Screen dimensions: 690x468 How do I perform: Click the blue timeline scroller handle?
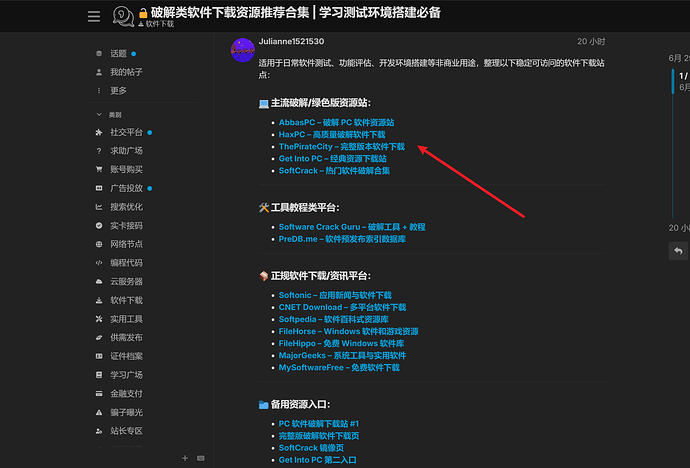point(673,81)
